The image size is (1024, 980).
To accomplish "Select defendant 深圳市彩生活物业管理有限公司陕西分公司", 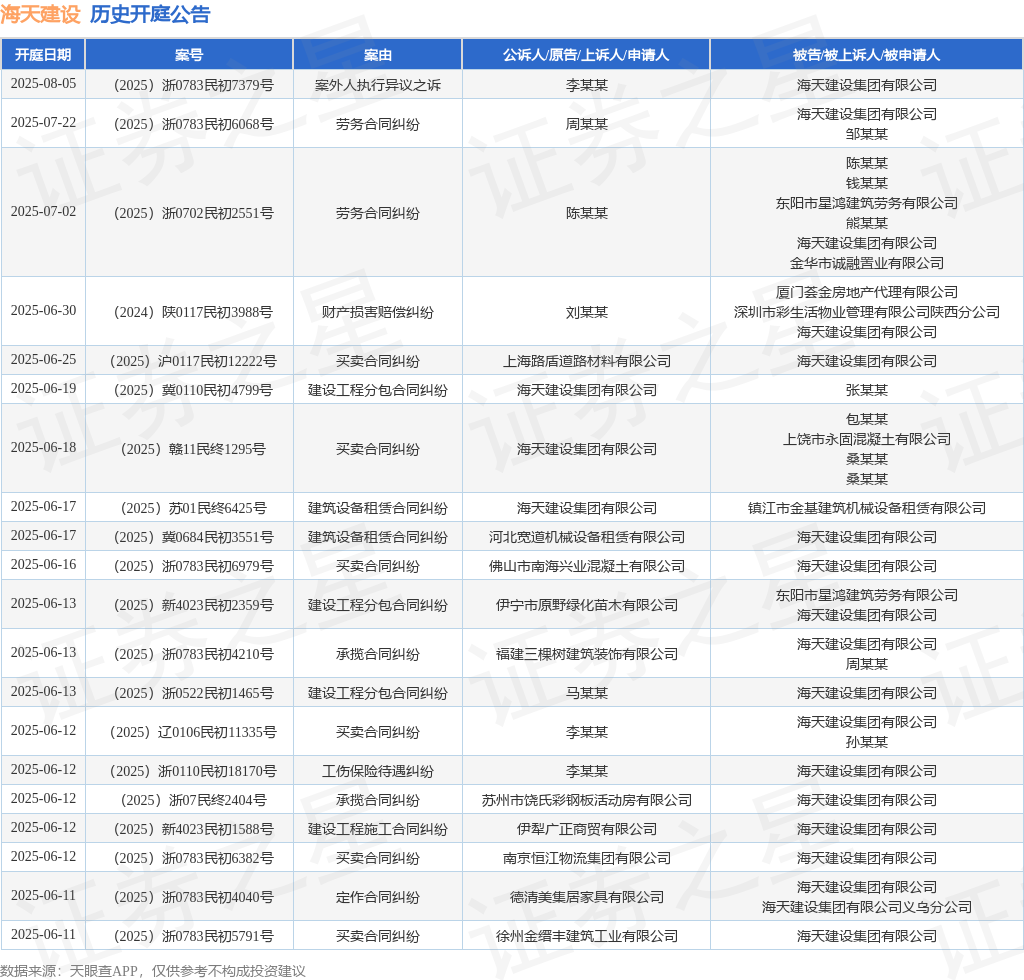I will tap(867, 312).
